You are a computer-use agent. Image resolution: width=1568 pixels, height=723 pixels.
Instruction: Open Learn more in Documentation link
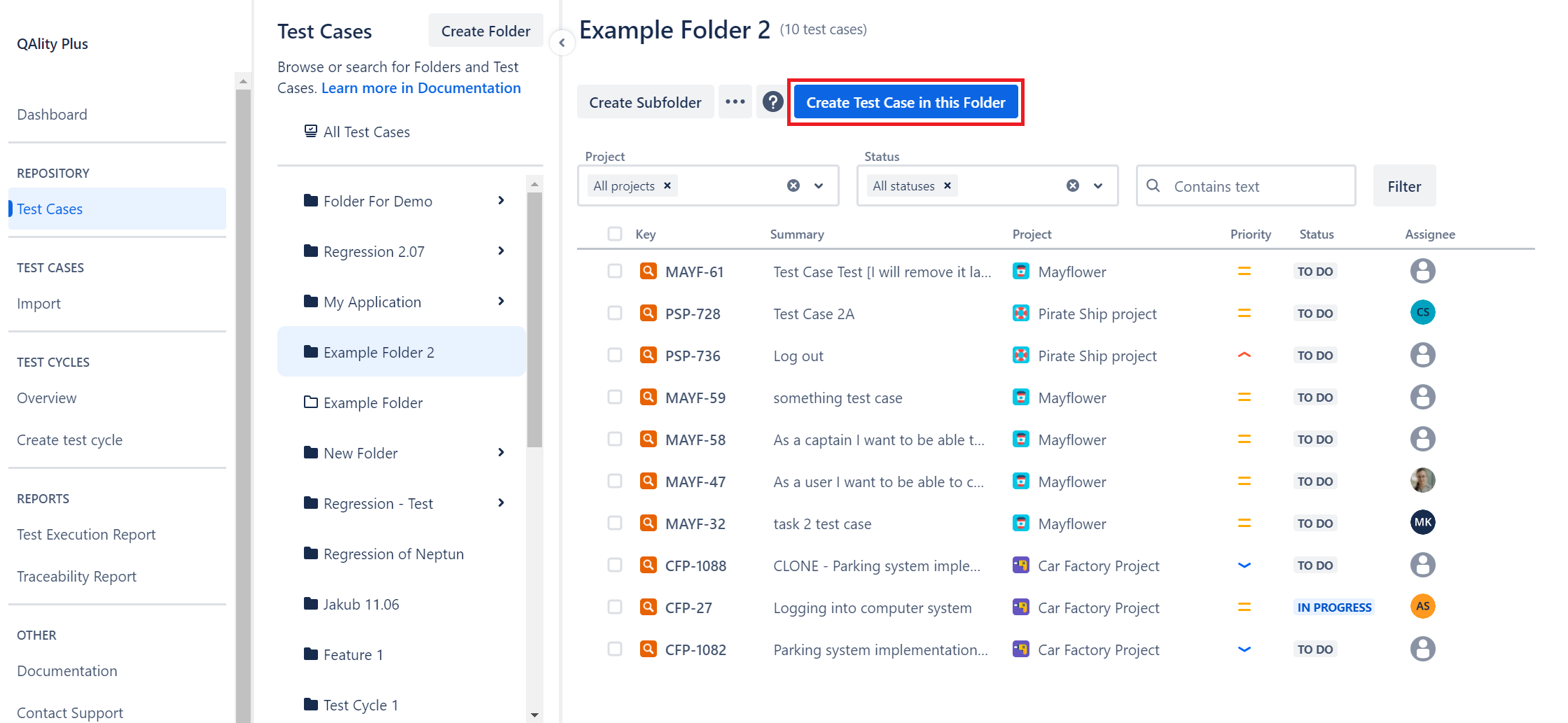[x=421, y=87]
